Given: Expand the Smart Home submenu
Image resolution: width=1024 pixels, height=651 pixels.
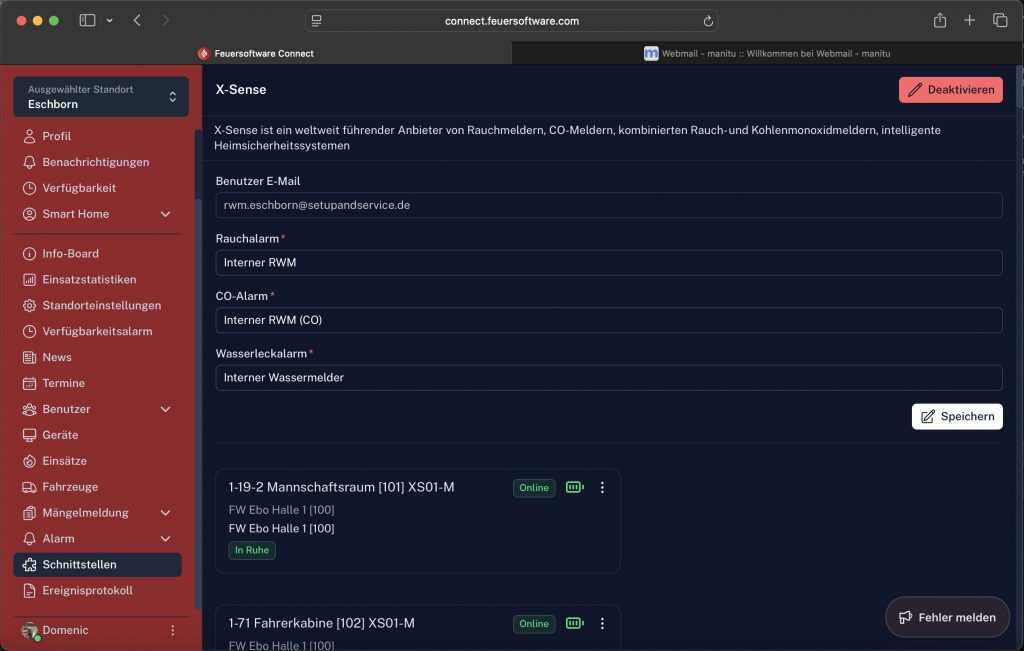Looking at the screenshot, I should point(165,214).
